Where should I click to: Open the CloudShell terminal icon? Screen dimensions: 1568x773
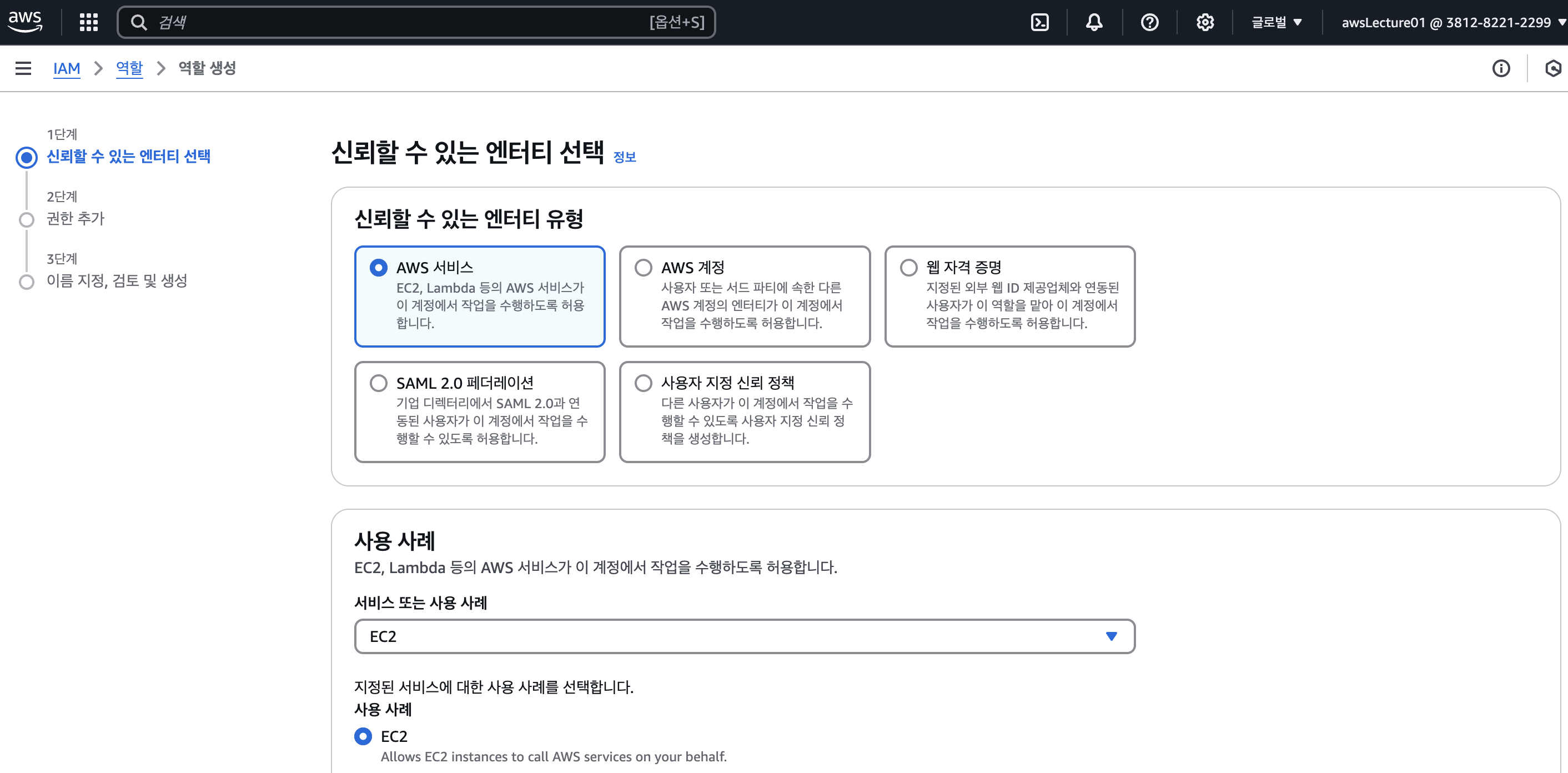(x=1039, y=23)
